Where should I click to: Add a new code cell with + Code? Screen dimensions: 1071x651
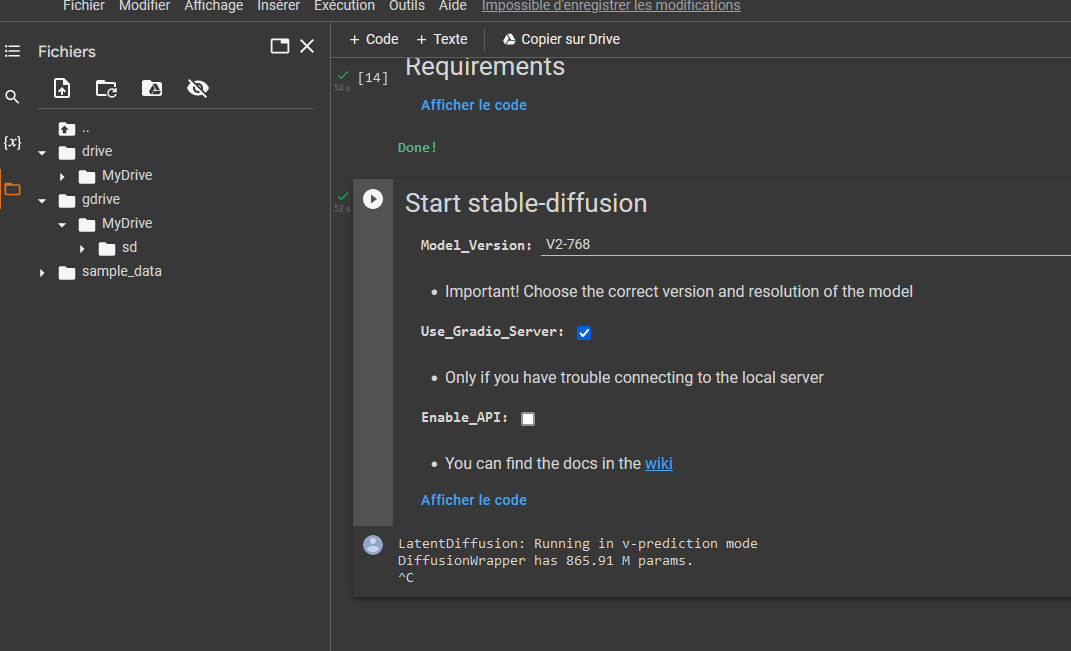pyautogui.click(x=372, y=39)
